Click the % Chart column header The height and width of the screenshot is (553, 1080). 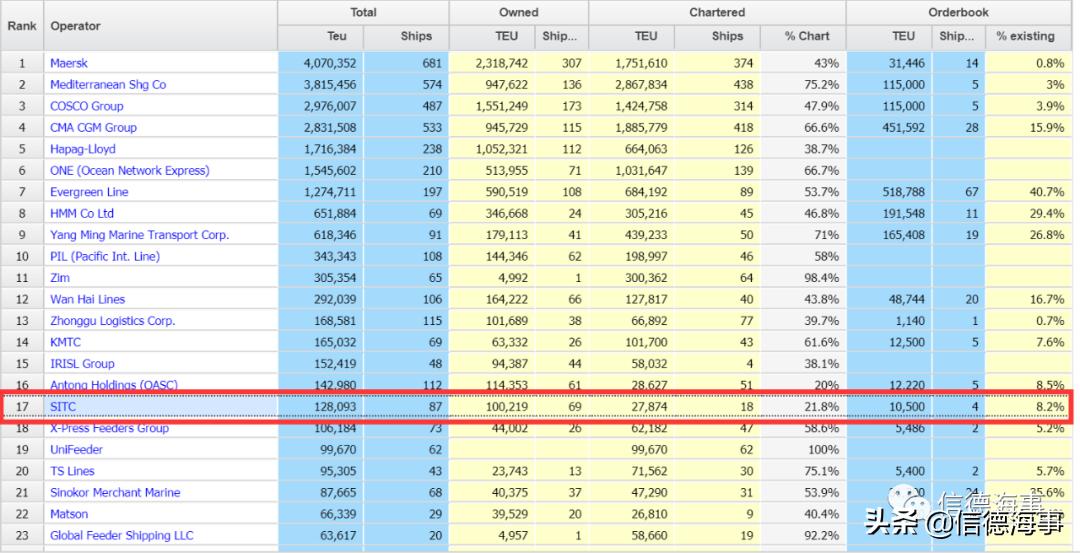(x=806, y=36)
